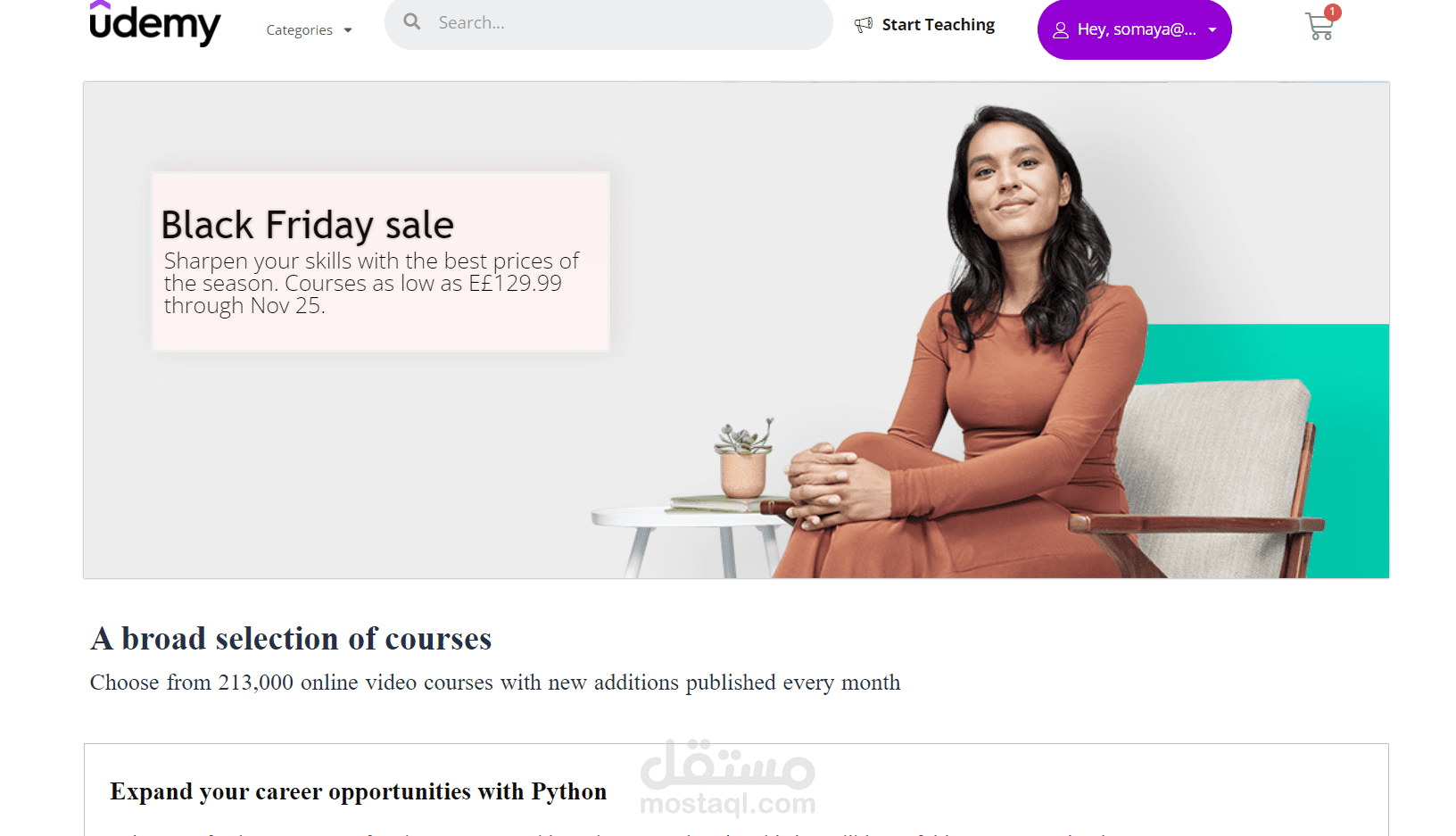Click the megaphone icon beside Start Teaching
This screenshot has height=836, width=1456.
[x=863, y=24]
